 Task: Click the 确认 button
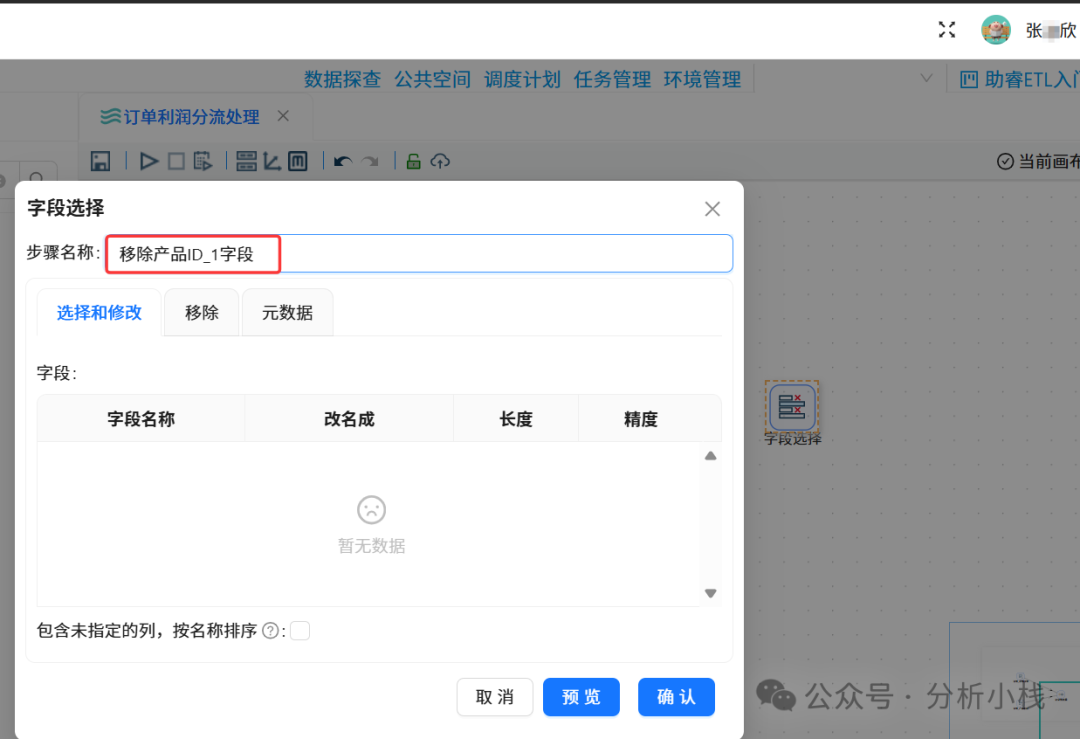point(676,697)
